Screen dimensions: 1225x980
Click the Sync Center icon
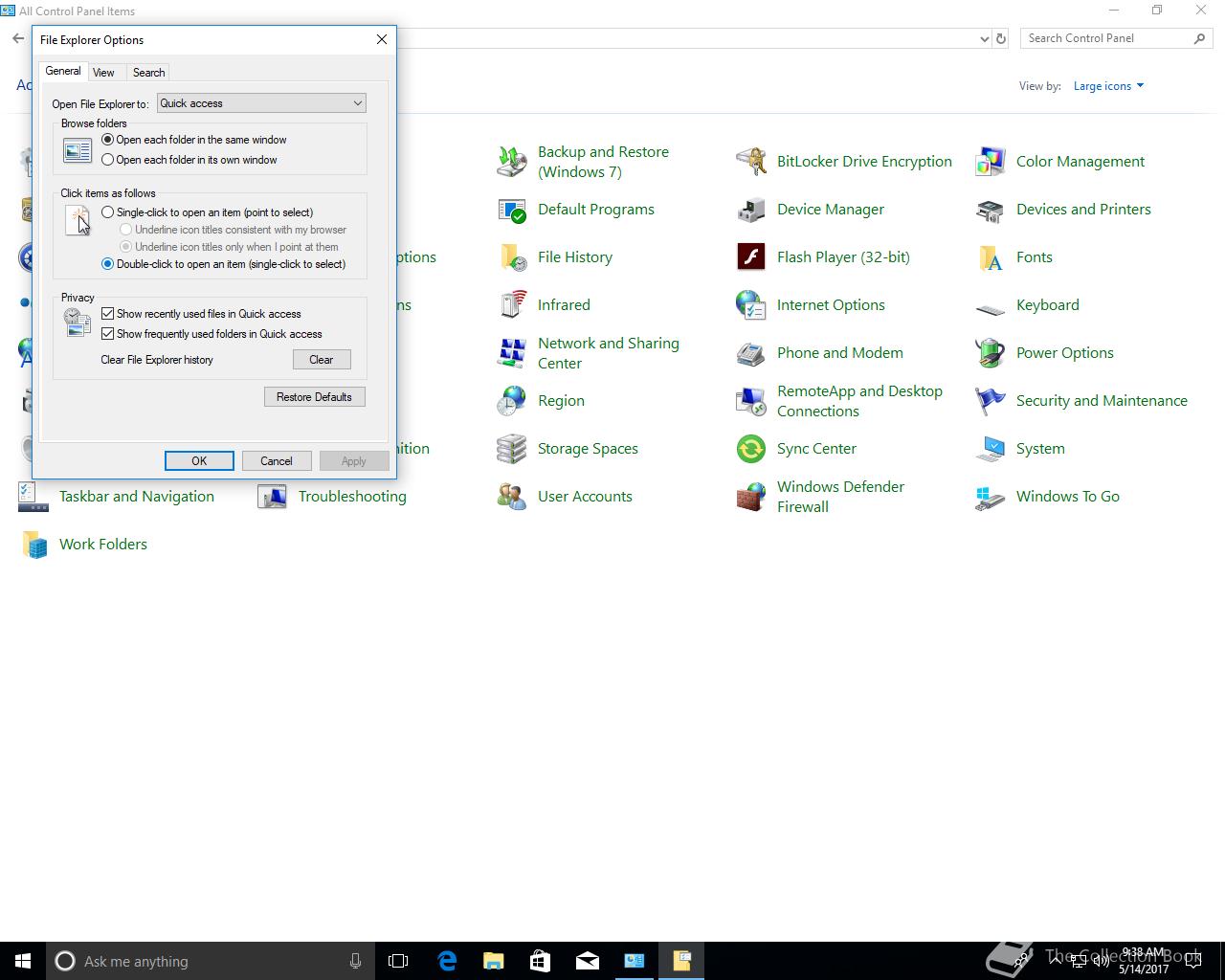pos(751,449)
